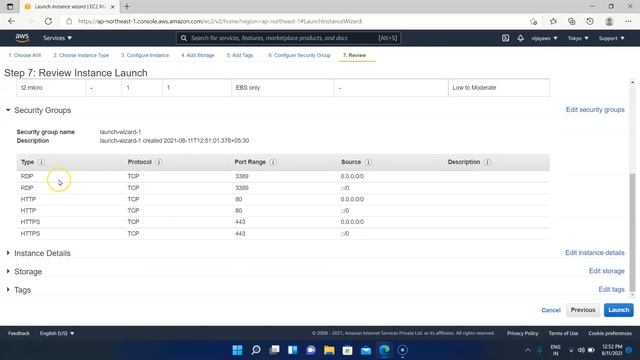
Task: Open a new browser tab
Action: tap(127, 7)
